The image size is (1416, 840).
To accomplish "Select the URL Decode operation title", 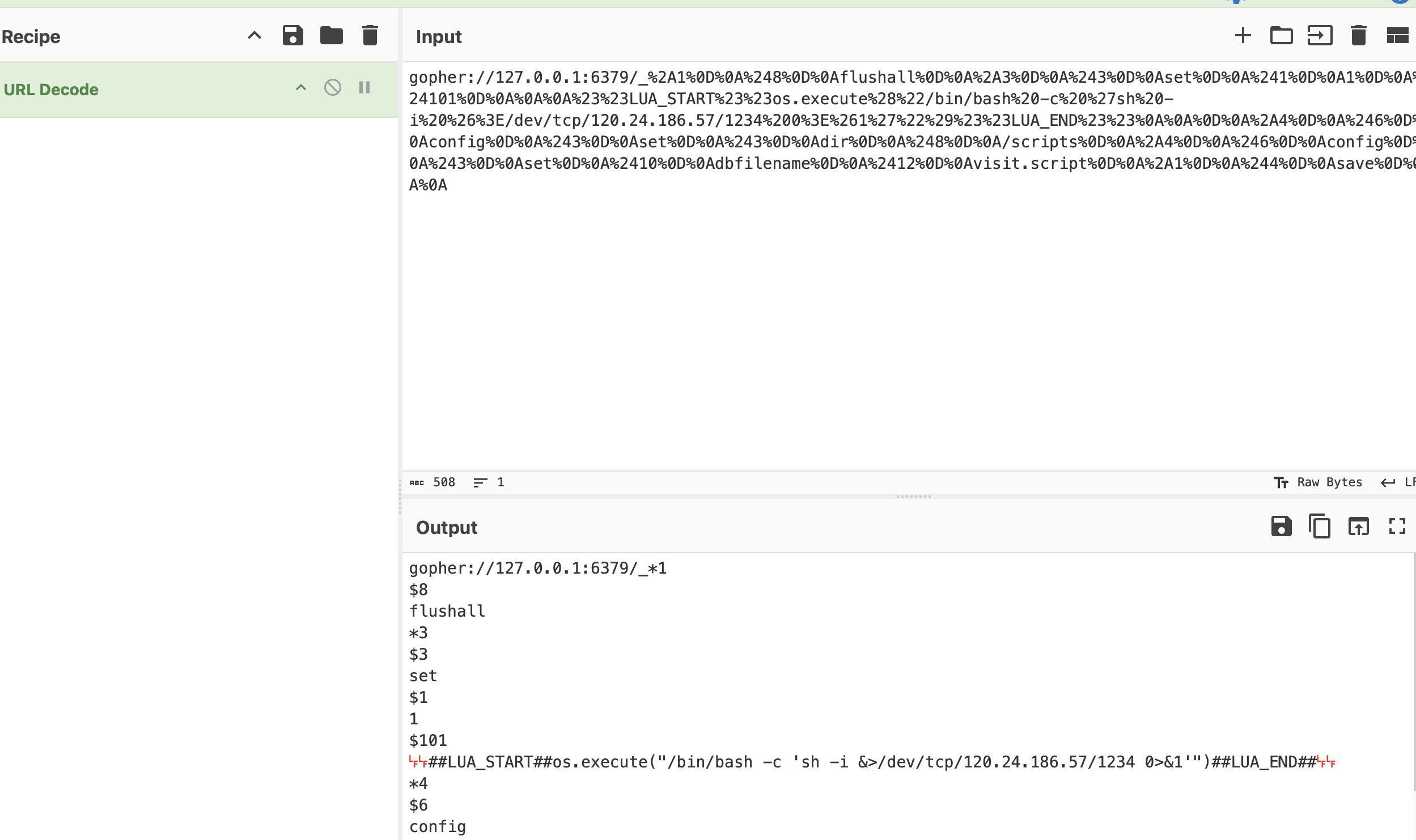I will pyautogui.click(x=51, y=90).
